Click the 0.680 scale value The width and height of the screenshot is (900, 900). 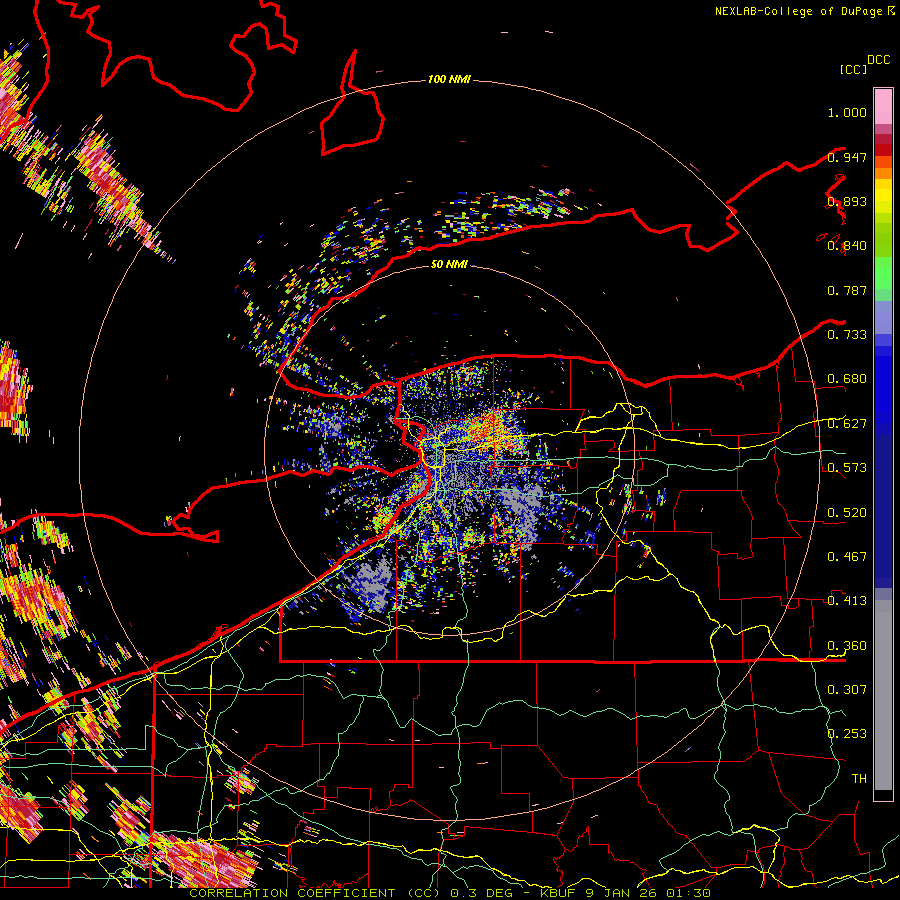847,379
